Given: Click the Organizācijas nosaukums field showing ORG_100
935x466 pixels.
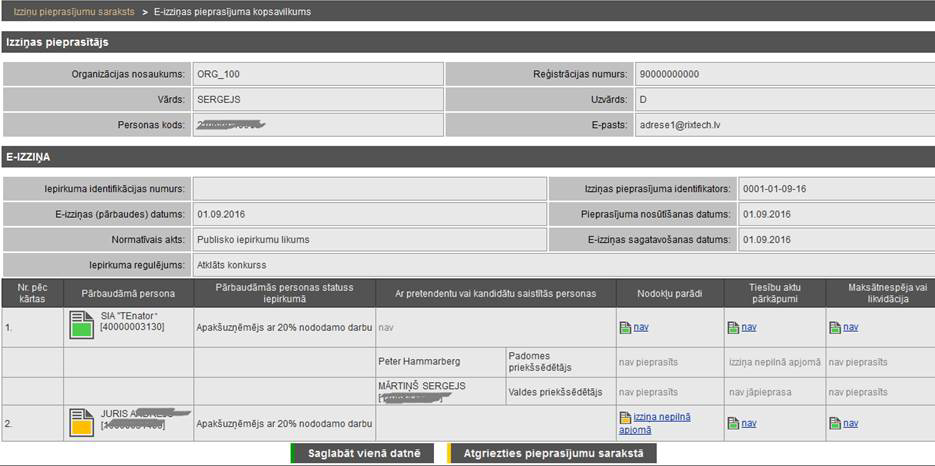Looking at the screenshot, I should 316,74.
